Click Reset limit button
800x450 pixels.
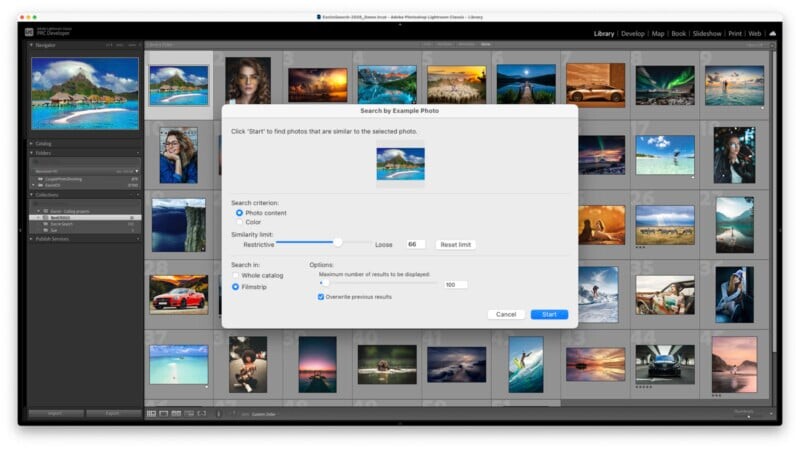pyautogui.click(x=455, y=244)
